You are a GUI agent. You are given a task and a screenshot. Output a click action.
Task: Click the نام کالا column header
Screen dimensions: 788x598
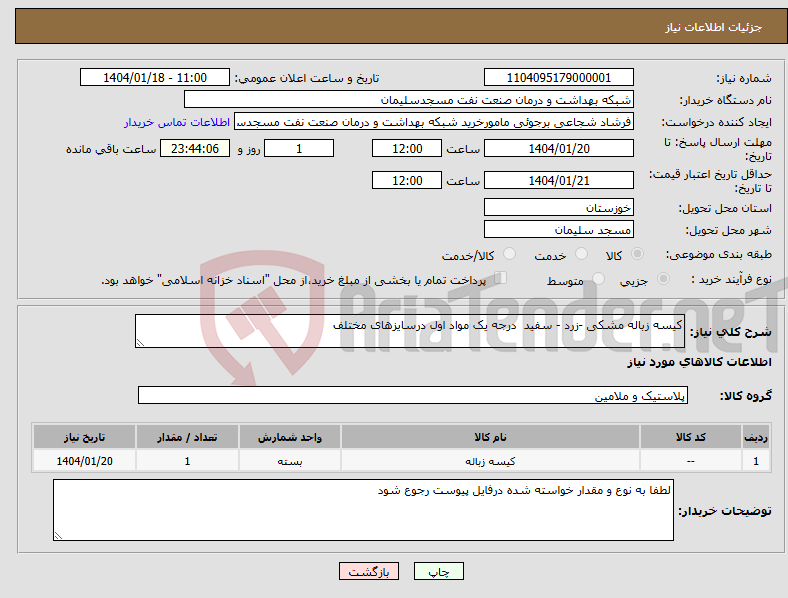490,437
